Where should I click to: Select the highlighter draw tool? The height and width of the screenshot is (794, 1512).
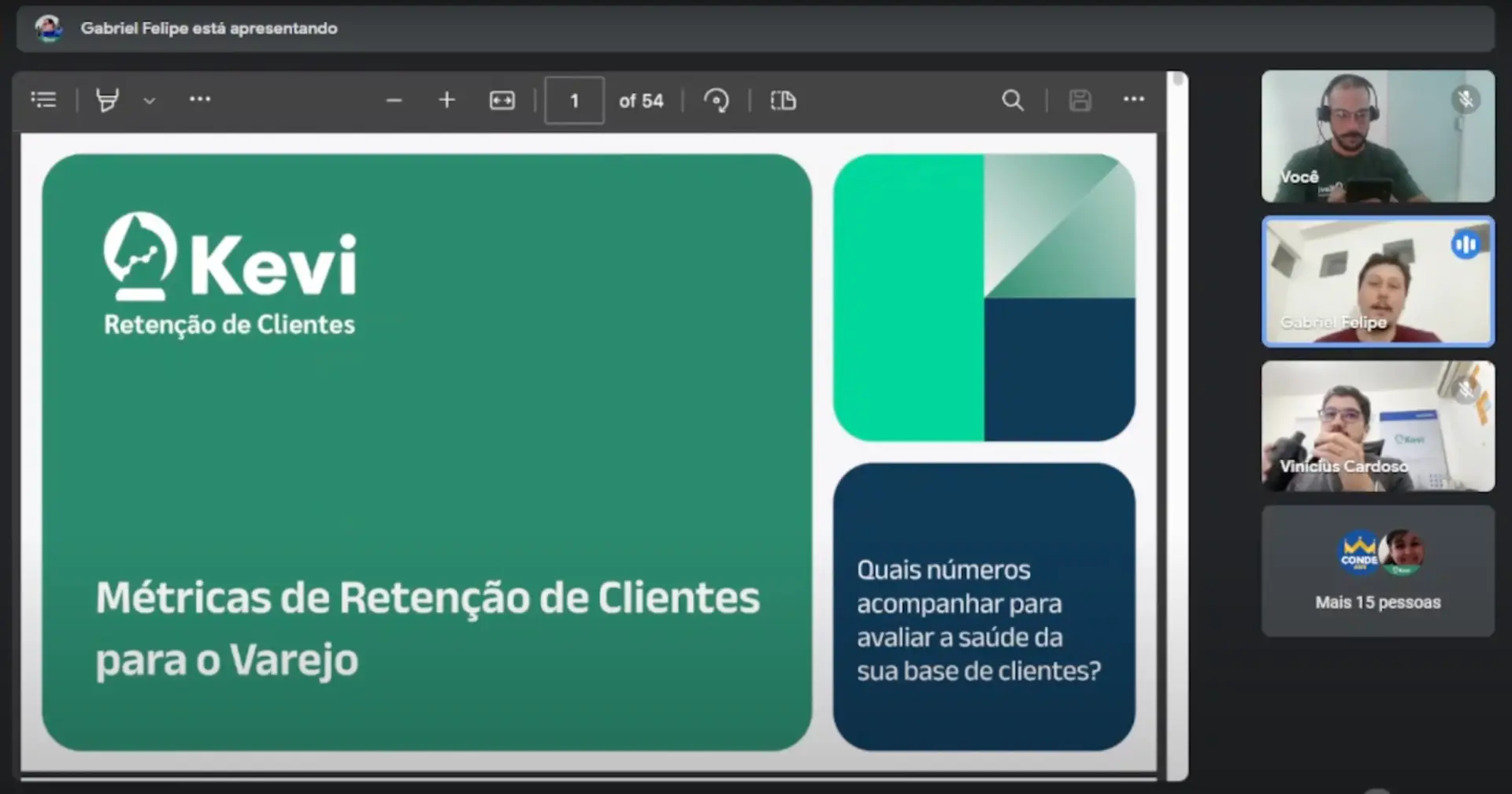(x=107, y=100)
